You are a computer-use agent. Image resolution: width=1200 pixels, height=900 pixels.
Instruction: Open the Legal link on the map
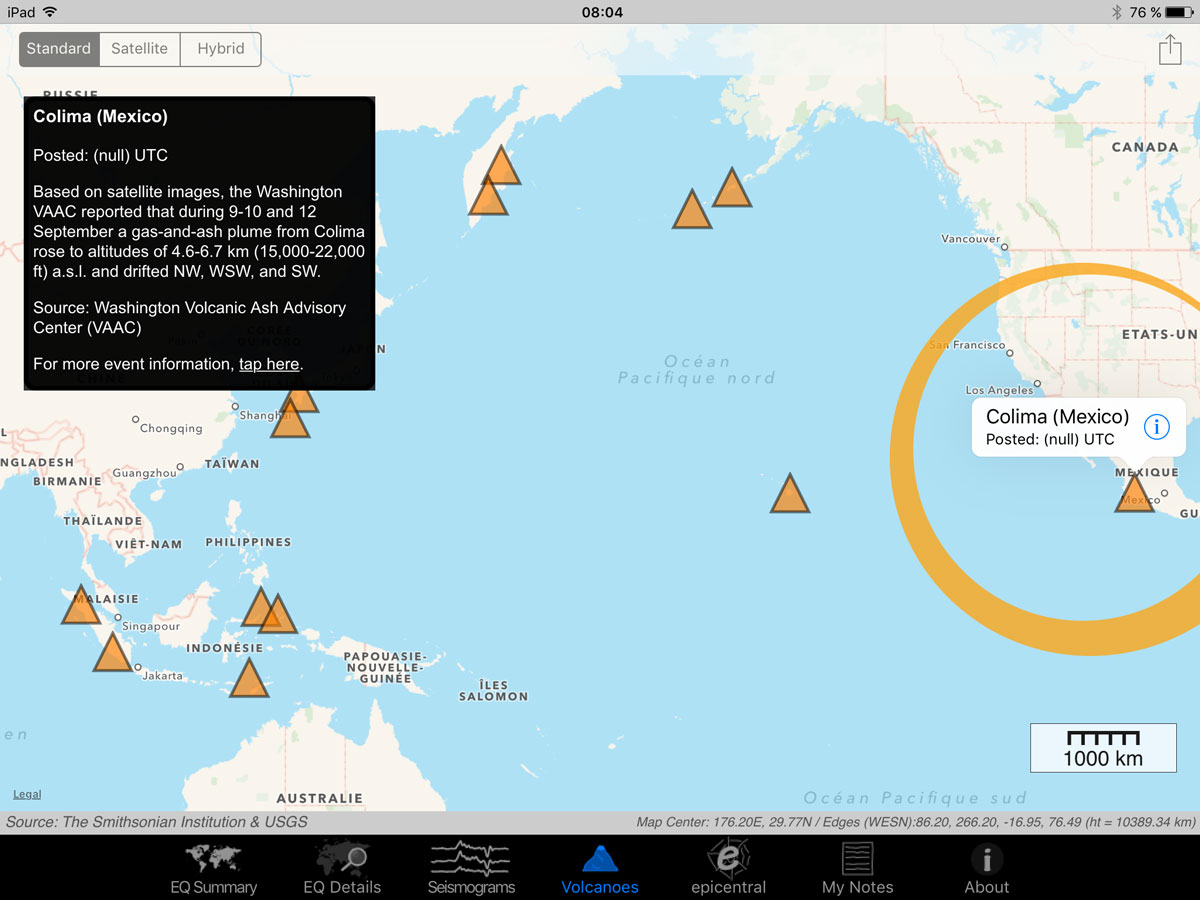pos(27,794)
